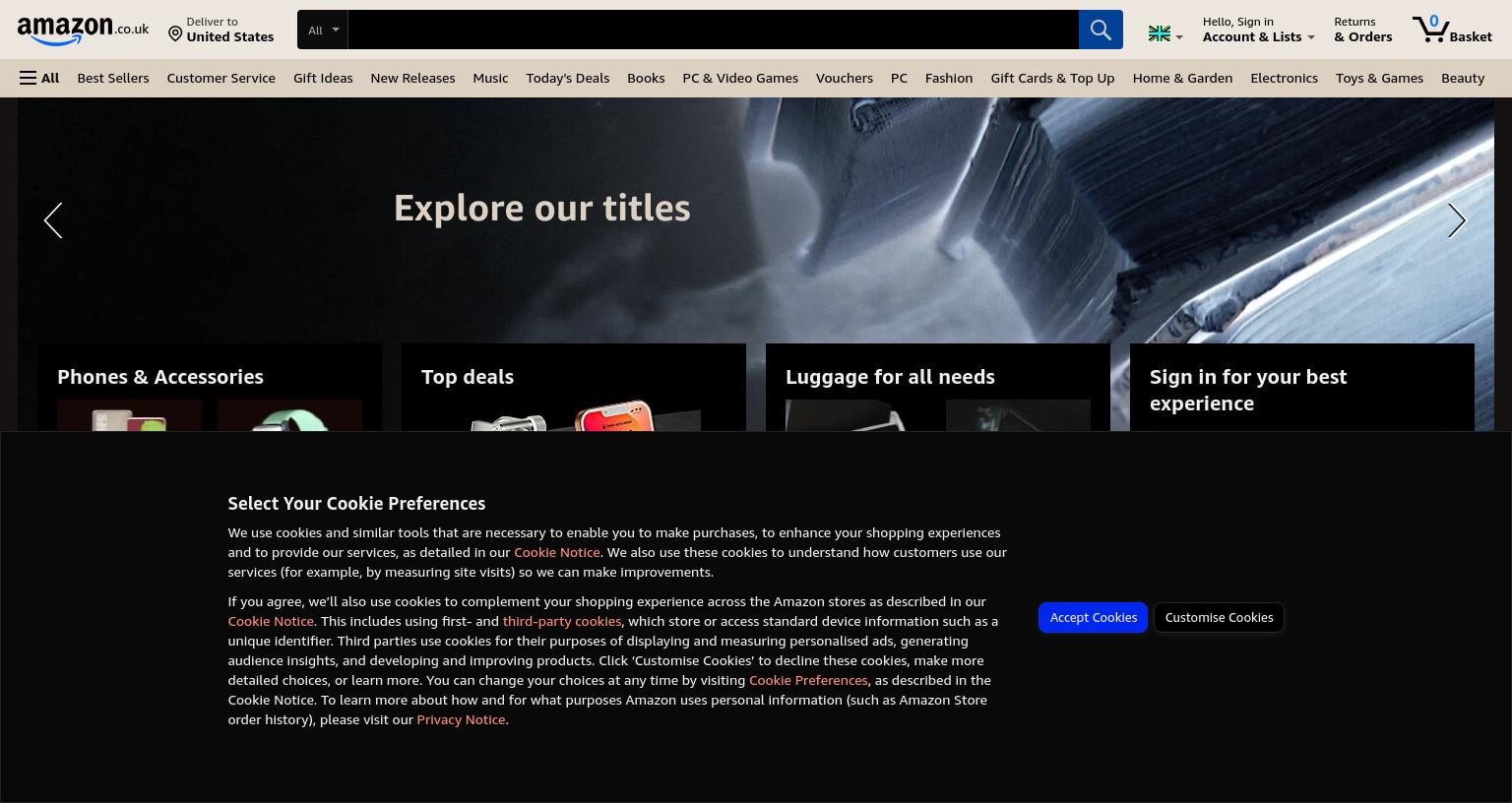Image resolution: width=1512 pixels, height=803 pixels.
Task: Go to next carousel slide arrow
Action: pyautogui.click(x=1457, y=220)
